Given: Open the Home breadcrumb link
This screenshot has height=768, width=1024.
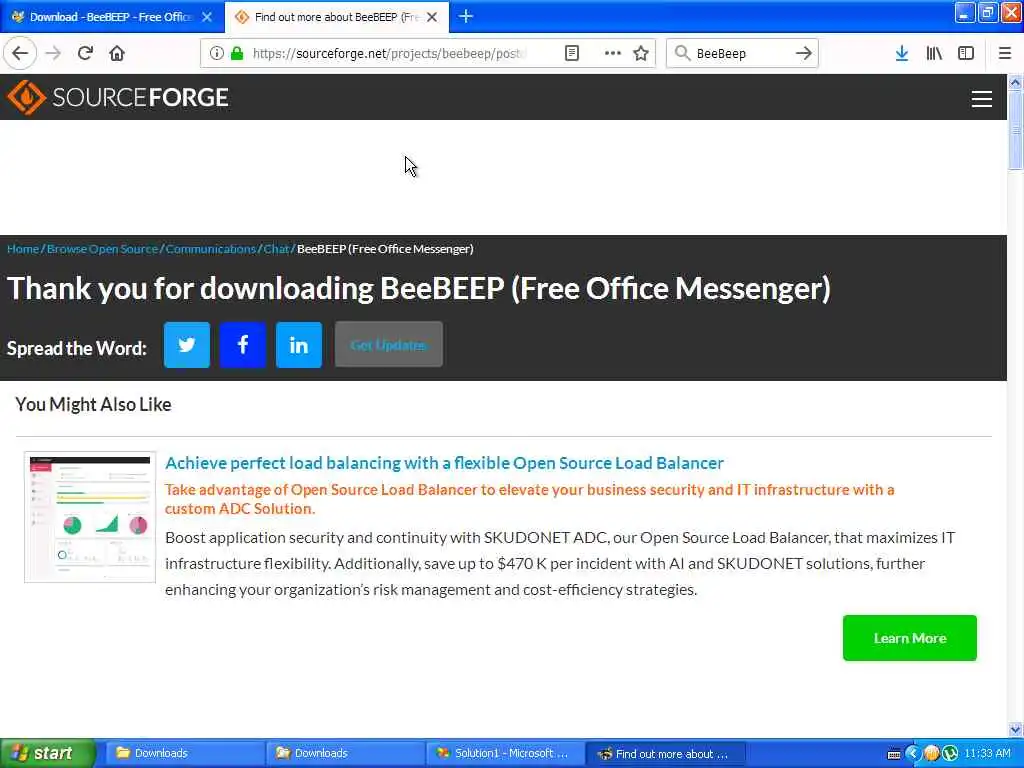Looking at the screenshot, I should [23, 249].
